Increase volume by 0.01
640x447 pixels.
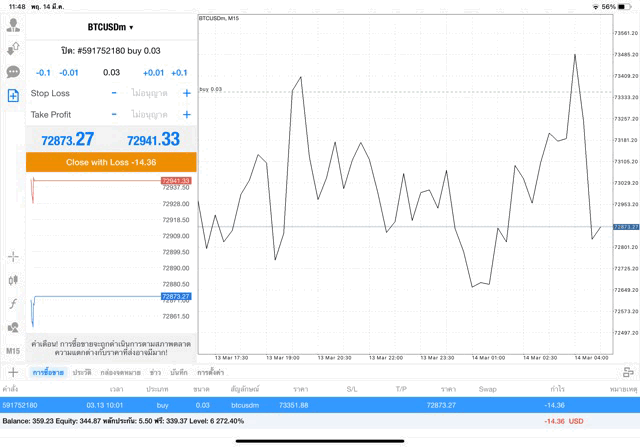[x=153, y=73]
